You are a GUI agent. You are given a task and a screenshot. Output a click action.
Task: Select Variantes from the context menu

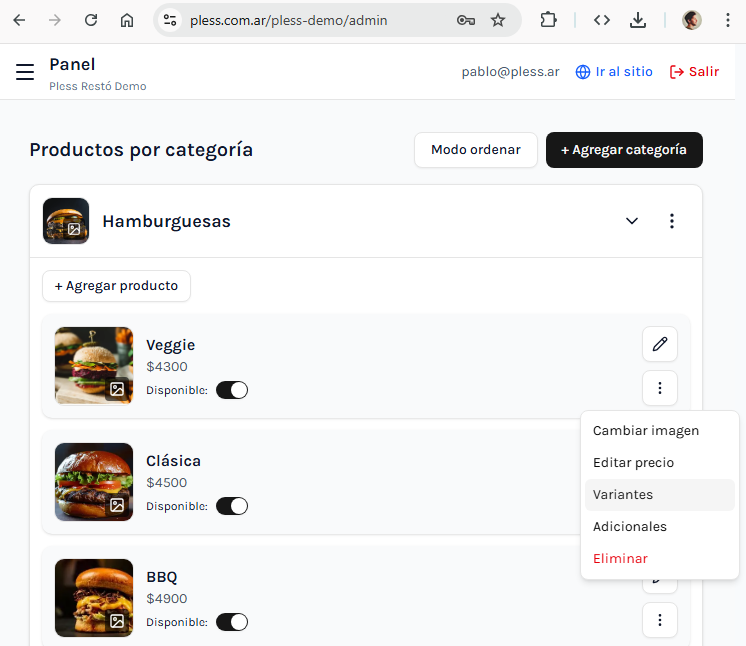click(x=623, y=494)
